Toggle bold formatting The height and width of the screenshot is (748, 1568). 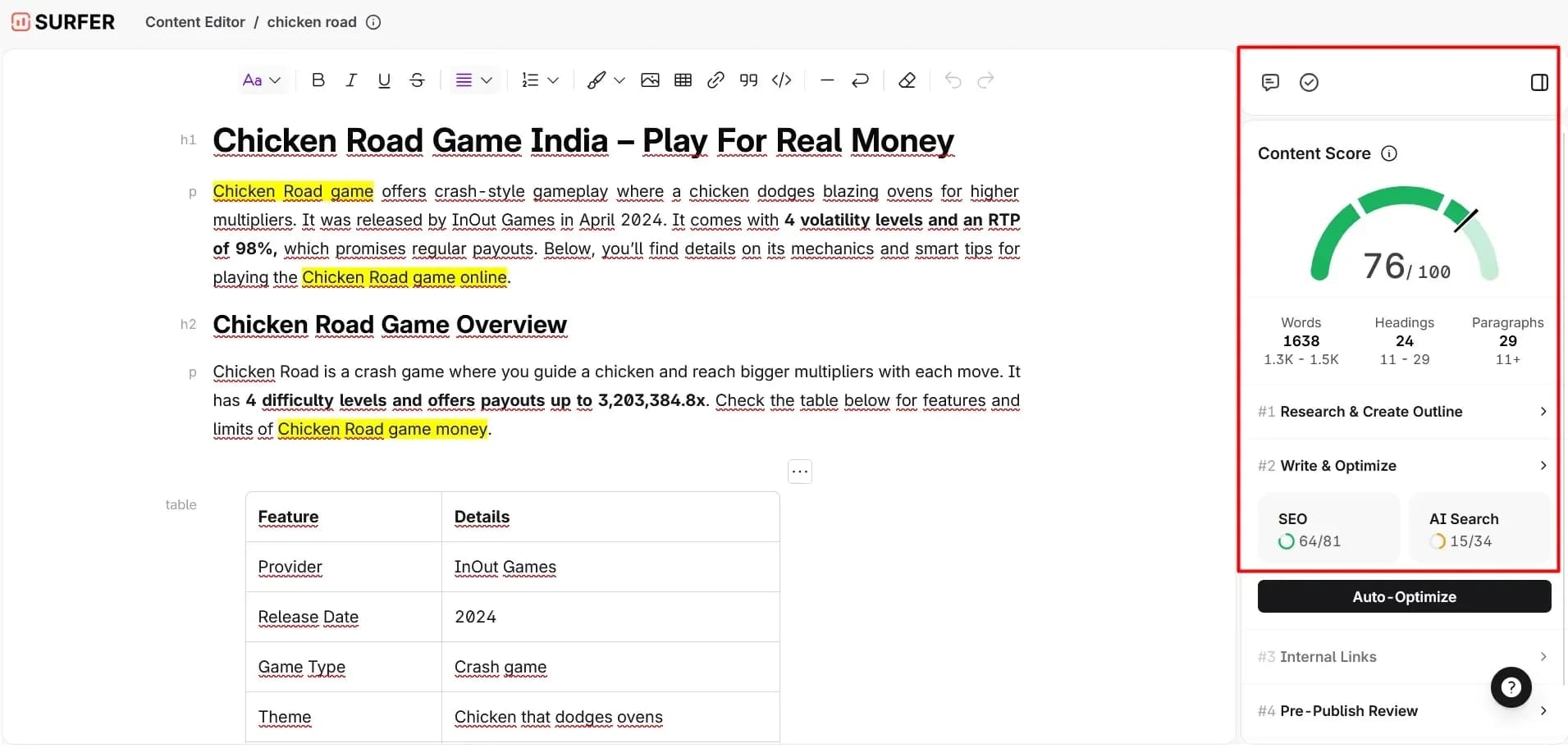click(x=318, y=80)
